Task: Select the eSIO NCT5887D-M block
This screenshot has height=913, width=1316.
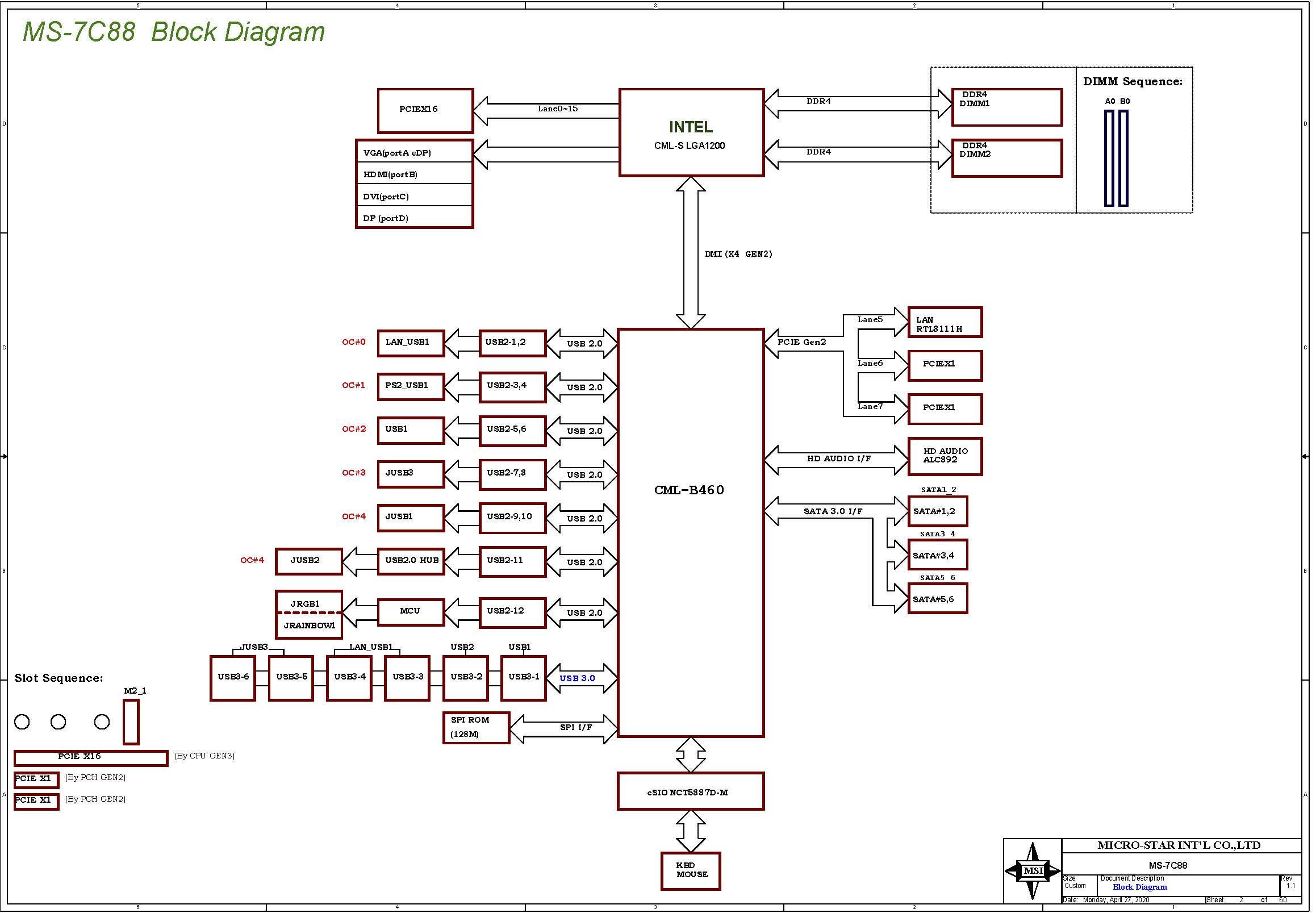Action: pyautogui.click(x=690, y=791)
